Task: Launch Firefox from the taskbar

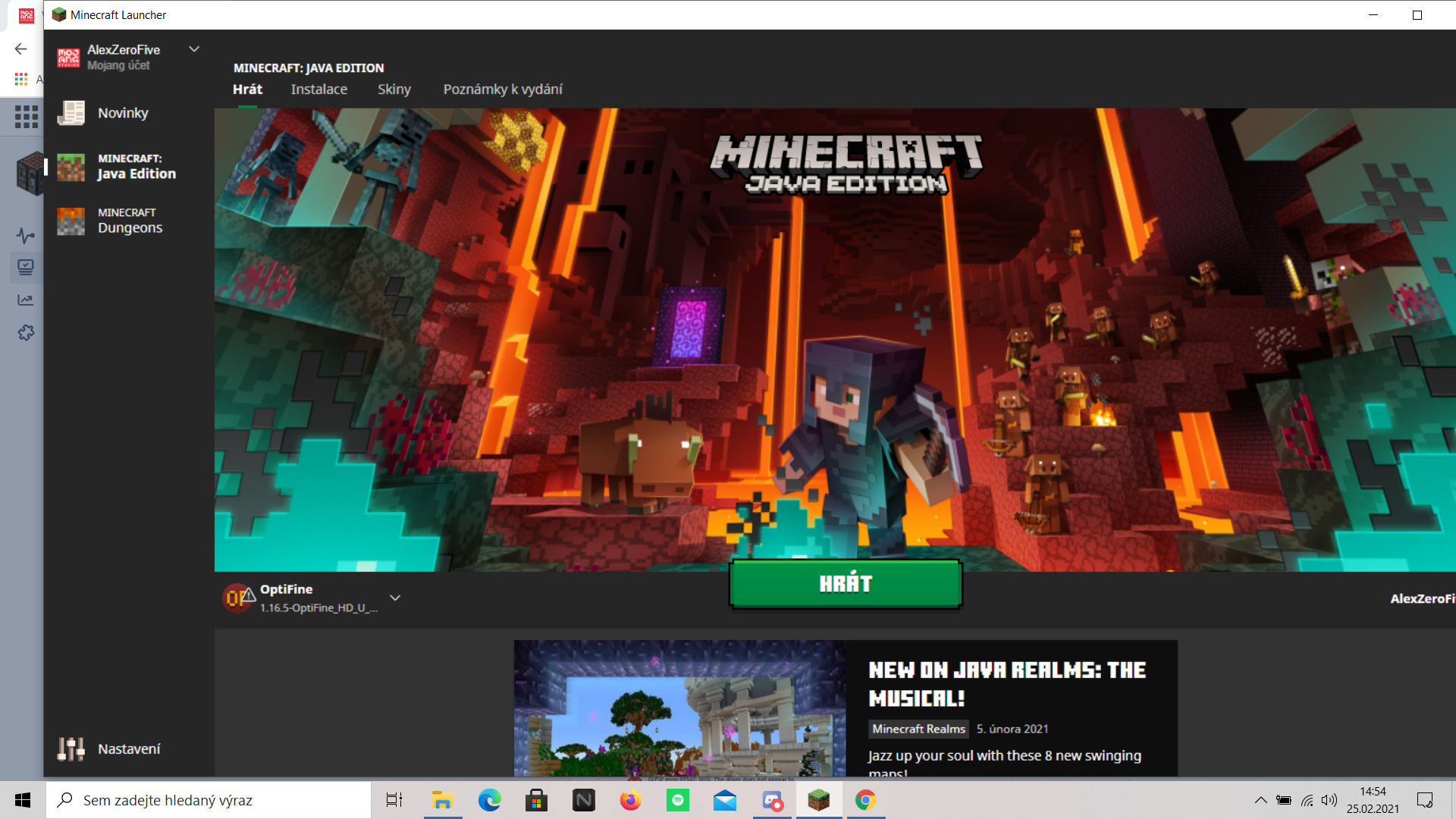Action: pyautogui.click(x=630, y=801)
